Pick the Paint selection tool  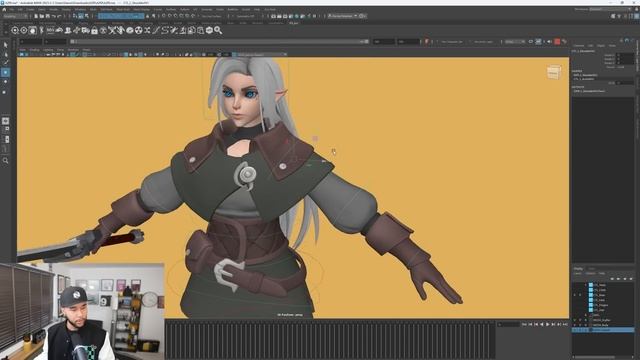[5, 63]
